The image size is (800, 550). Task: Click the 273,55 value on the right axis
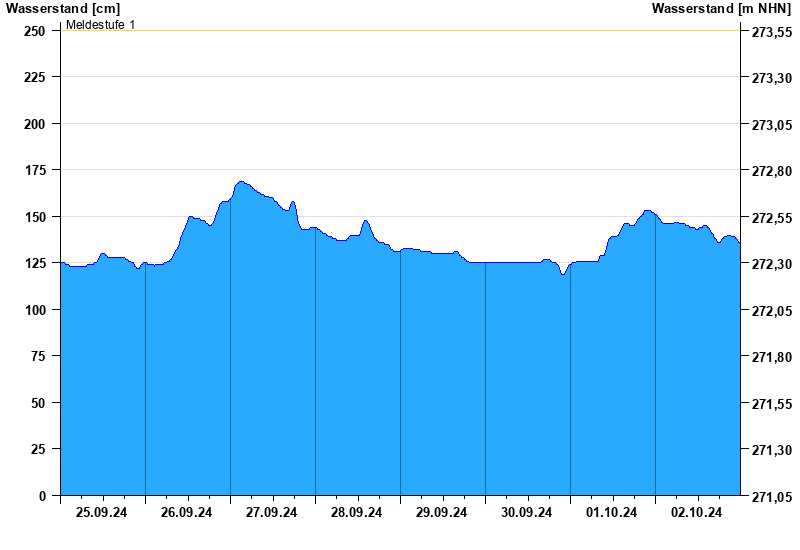click(771, 32)
